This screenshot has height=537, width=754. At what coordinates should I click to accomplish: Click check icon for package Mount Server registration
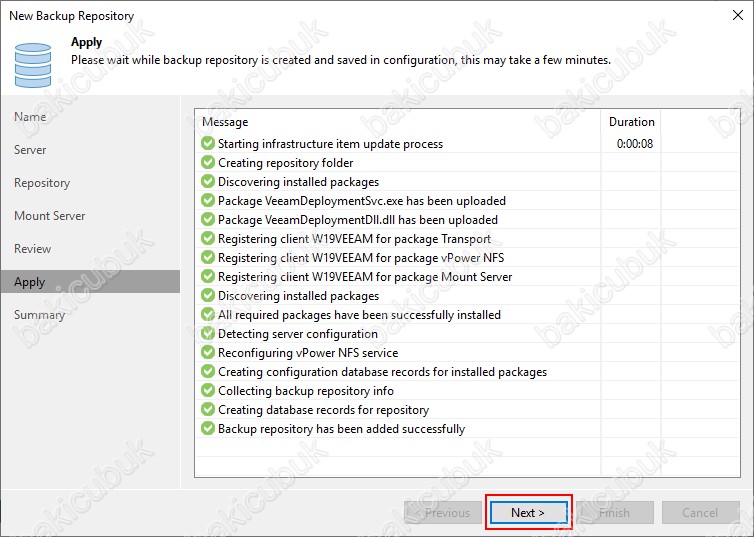click(x=208, y=276)
